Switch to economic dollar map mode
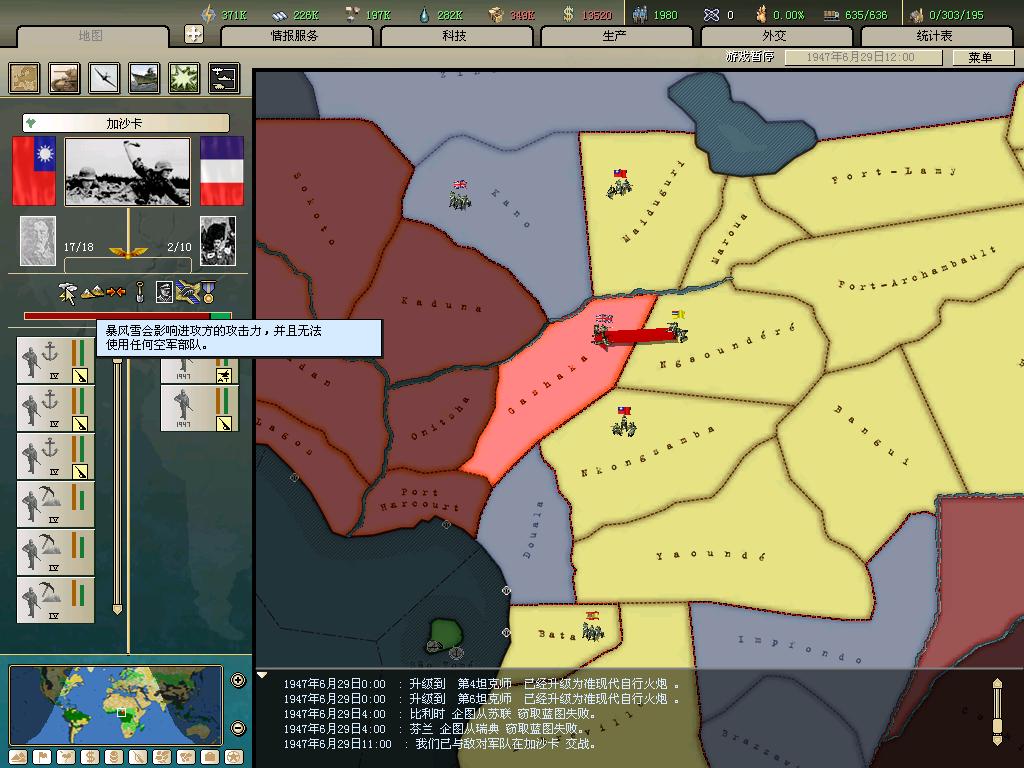 click(x=90, y=757)
